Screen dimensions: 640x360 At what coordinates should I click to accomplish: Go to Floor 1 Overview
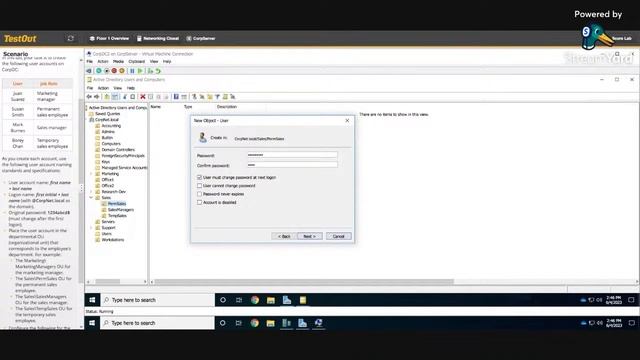tap(109, 38)
